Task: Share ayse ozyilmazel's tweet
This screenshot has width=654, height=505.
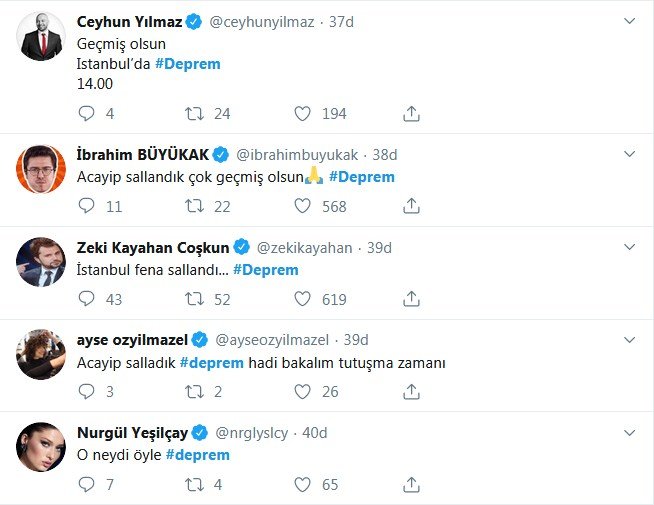Action: [410, 392]
